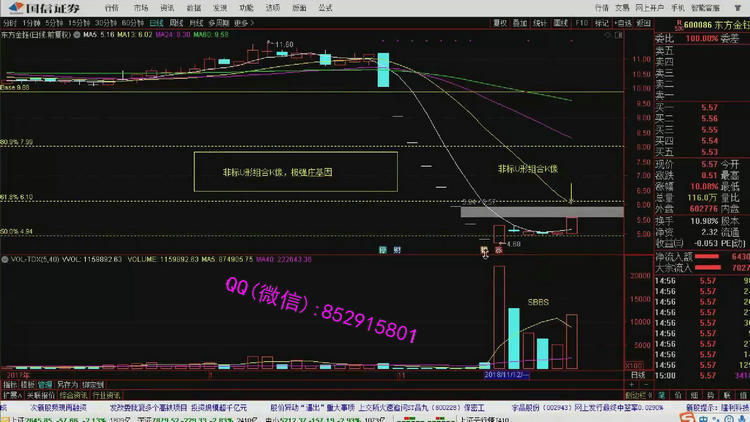The width and height of the screenshot is (750, 422).
Task: Select the 日线 daily K-line period
Action: pos(156,21)
